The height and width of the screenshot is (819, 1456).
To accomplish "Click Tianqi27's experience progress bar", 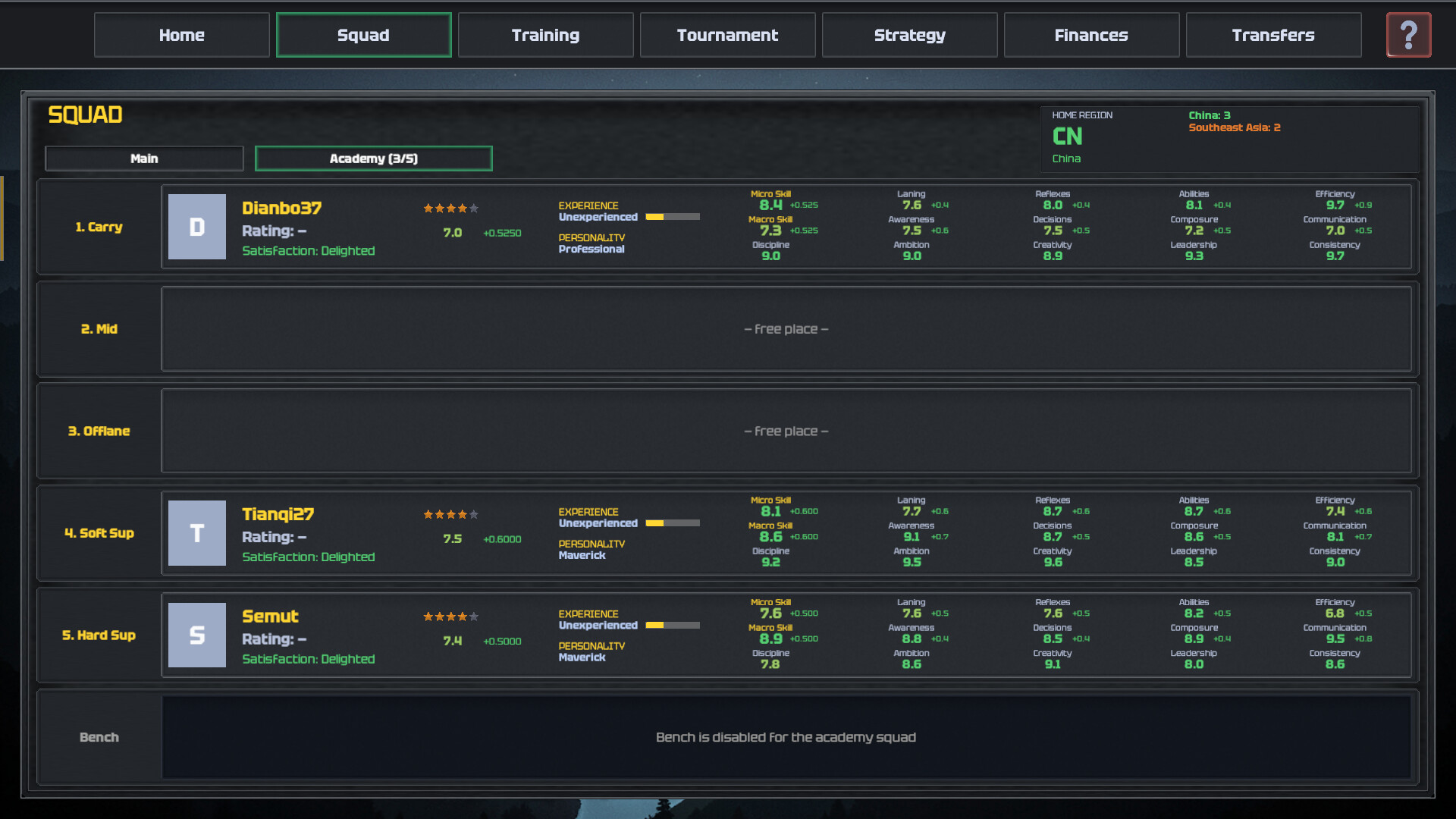I will pos(673,523).
